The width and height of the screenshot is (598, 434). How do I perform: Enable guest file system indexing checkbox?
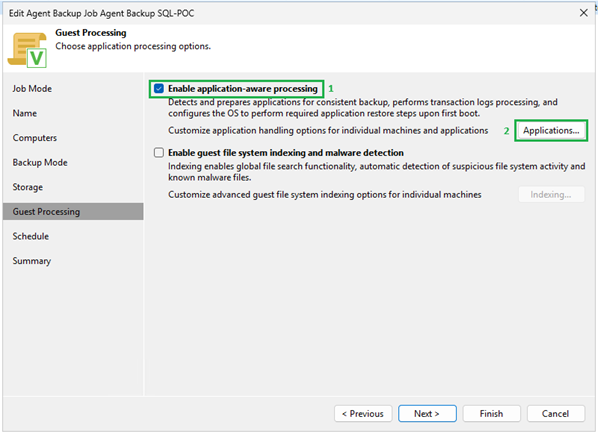pos(159,153)
